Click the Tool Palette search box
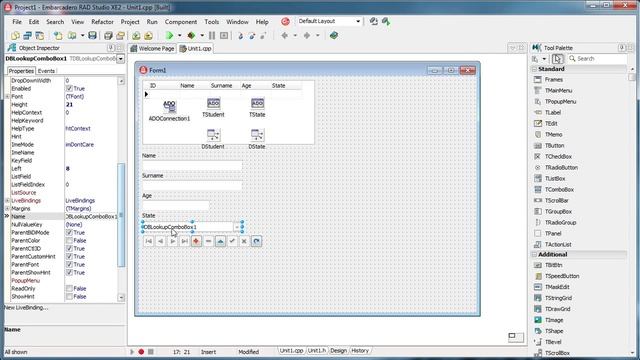The width and height of the screenshot is (640, 360). pos(598,59)
